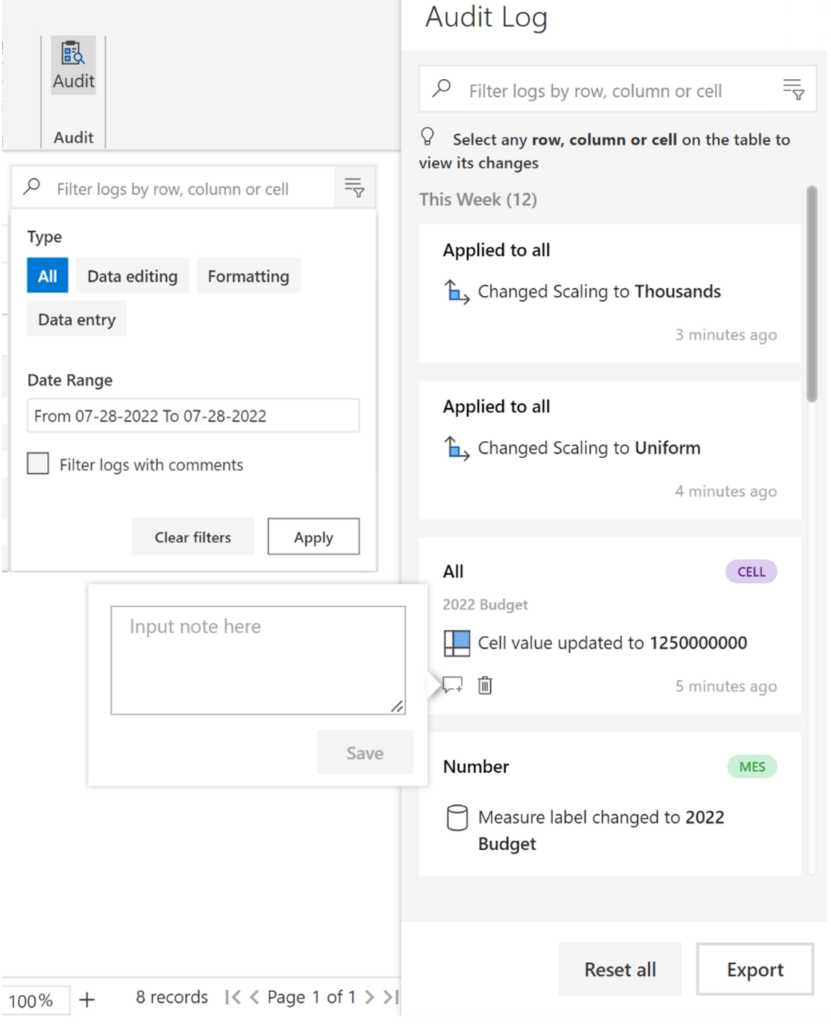Open the comment icon under the cell value entry
831x1024 pixels.
tap(452, 685)
